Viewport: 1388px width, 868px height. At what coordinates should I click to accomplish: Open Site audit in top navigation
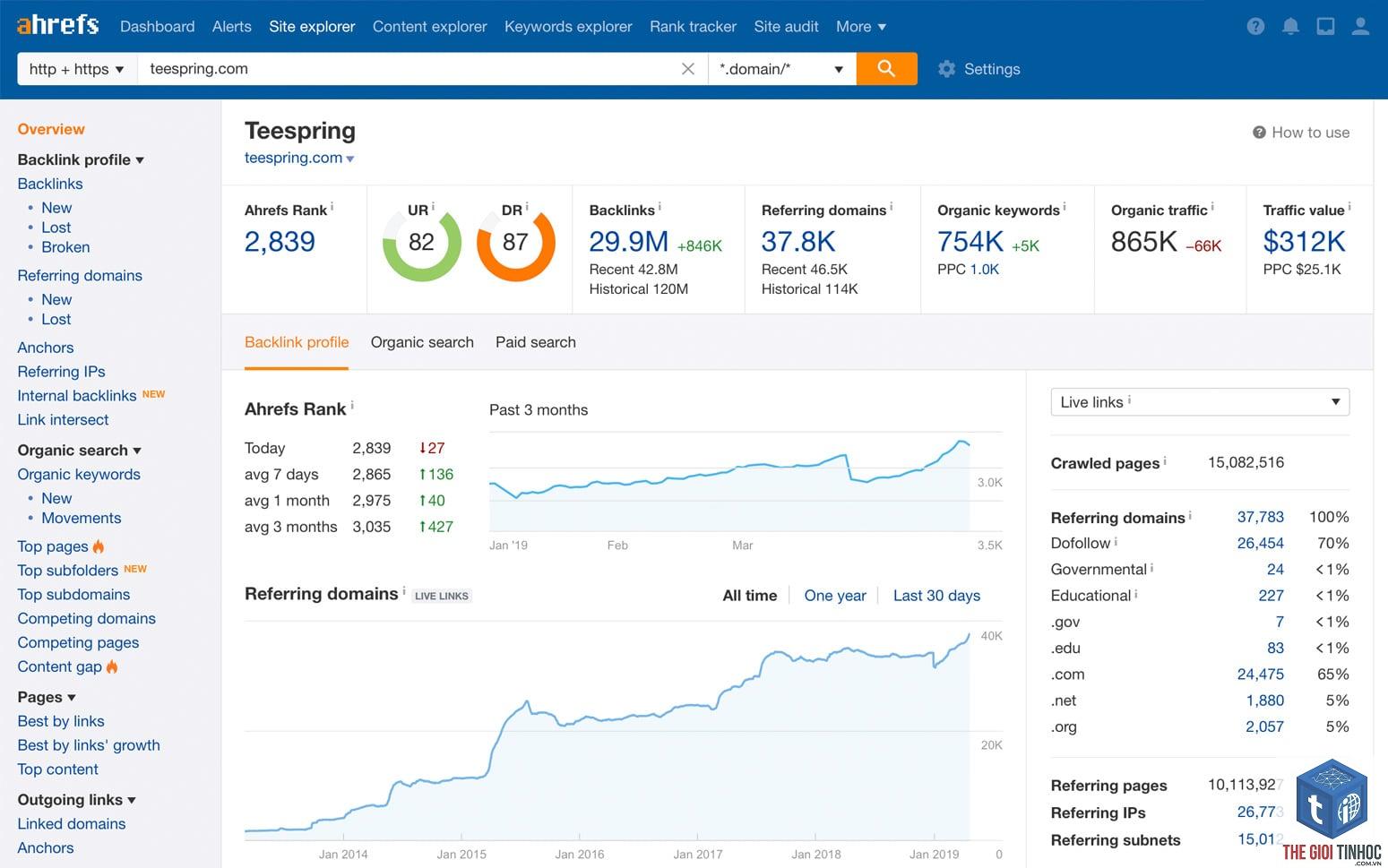click(787, 27)
